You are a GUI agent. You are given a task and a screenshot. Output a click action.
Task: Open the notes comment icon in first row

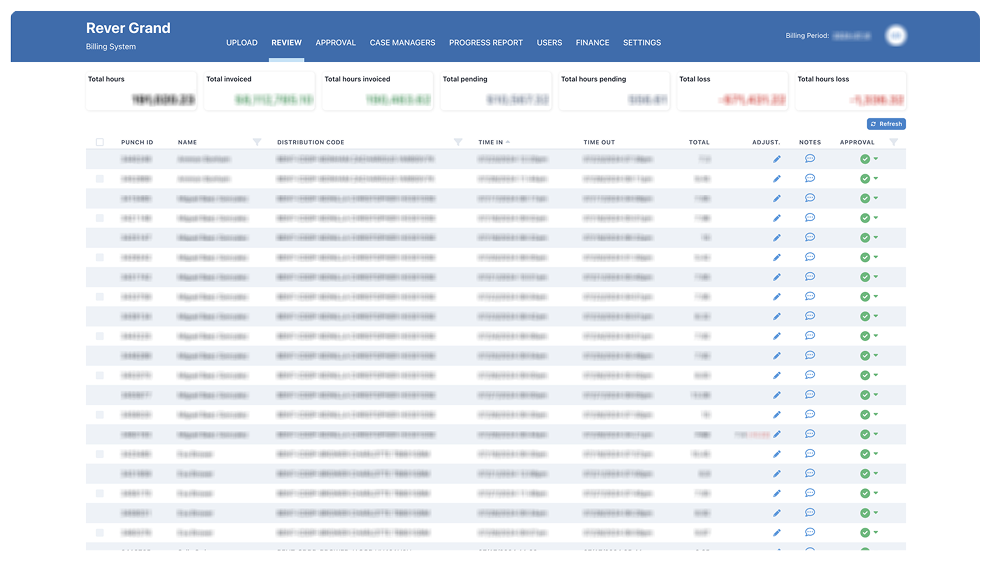(x=810, y=159)
